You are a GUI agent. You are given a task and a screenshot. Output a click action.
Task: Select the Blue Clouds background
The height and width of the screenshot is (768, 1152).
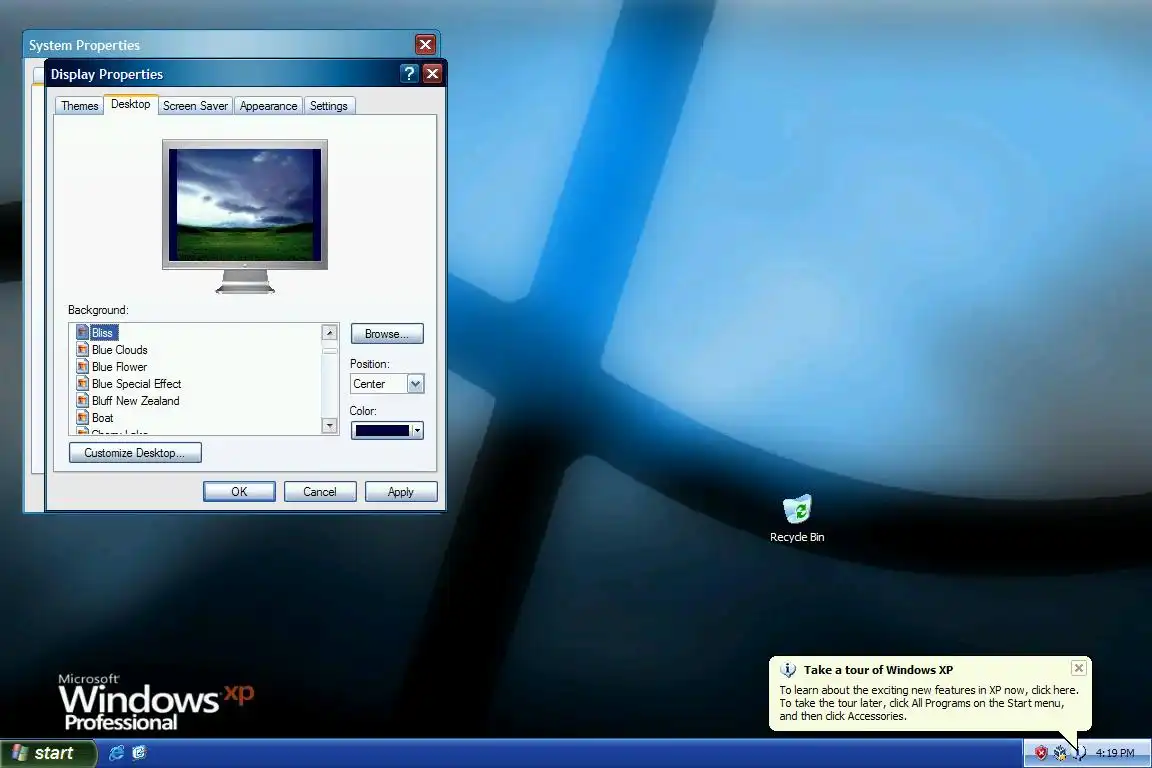[120, 350]
